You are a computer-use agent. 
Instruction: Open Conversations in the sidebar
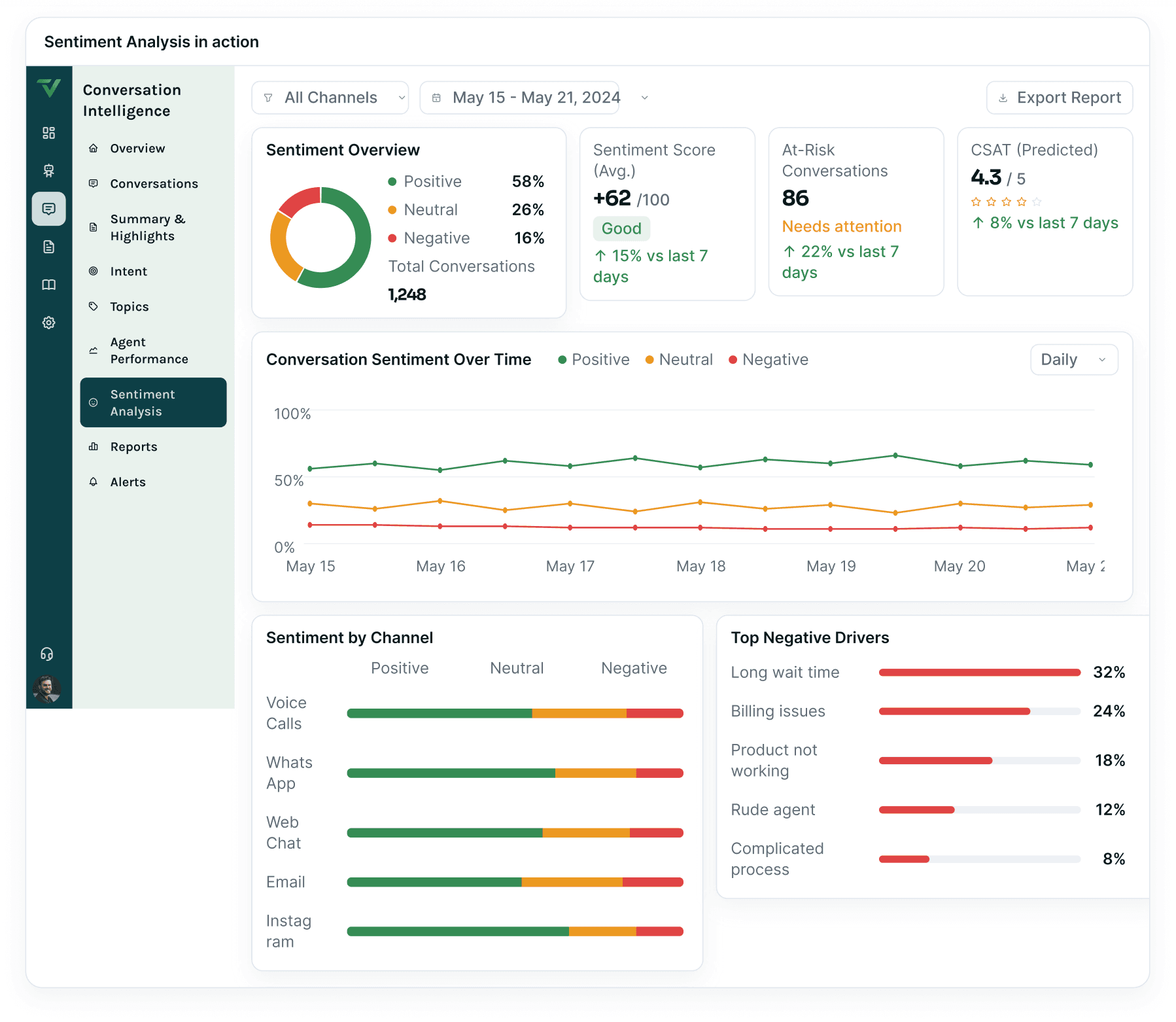[153, 184]
